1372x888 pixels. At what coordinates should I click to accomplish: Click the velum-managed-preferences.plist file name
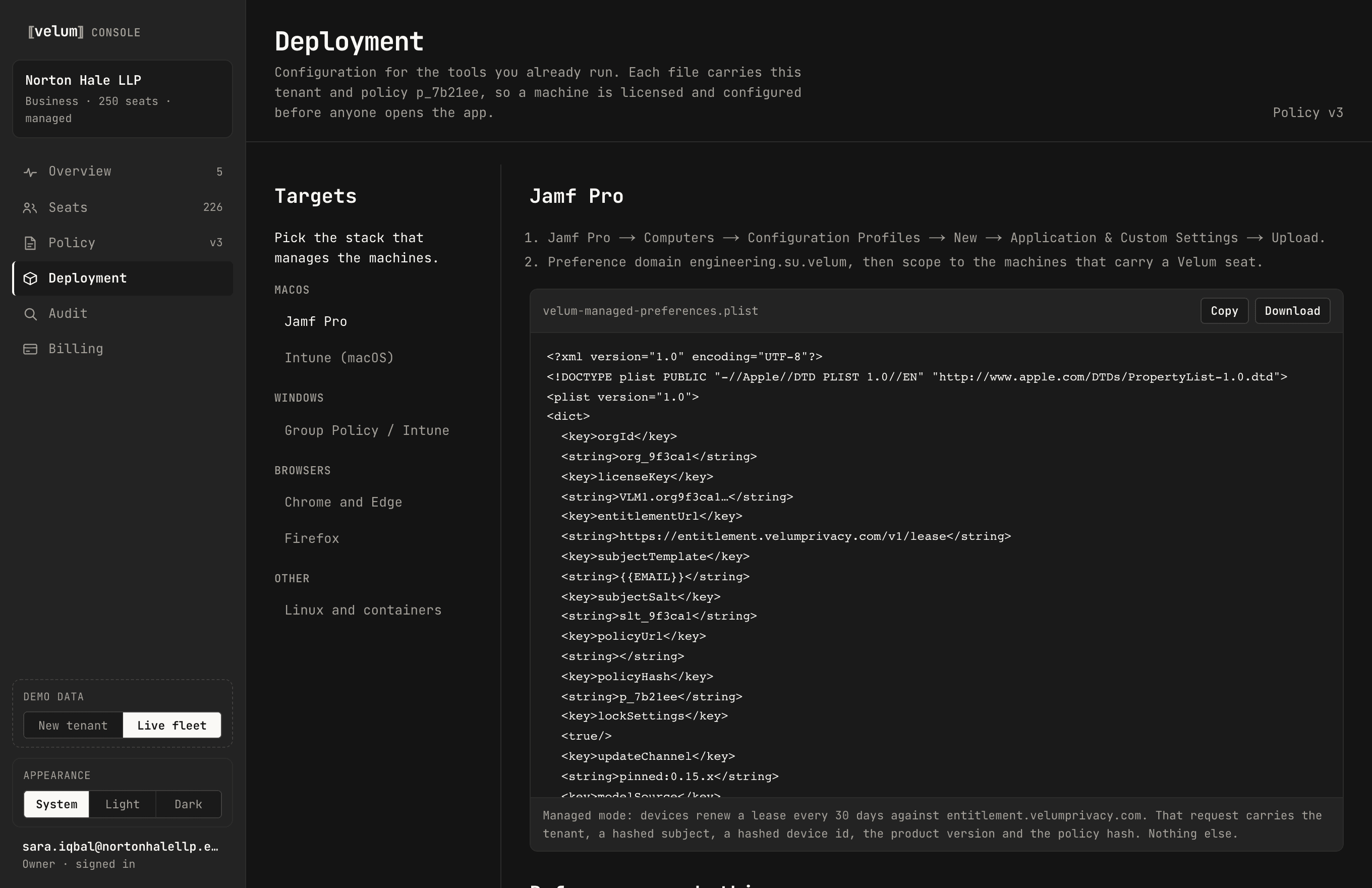650,311
